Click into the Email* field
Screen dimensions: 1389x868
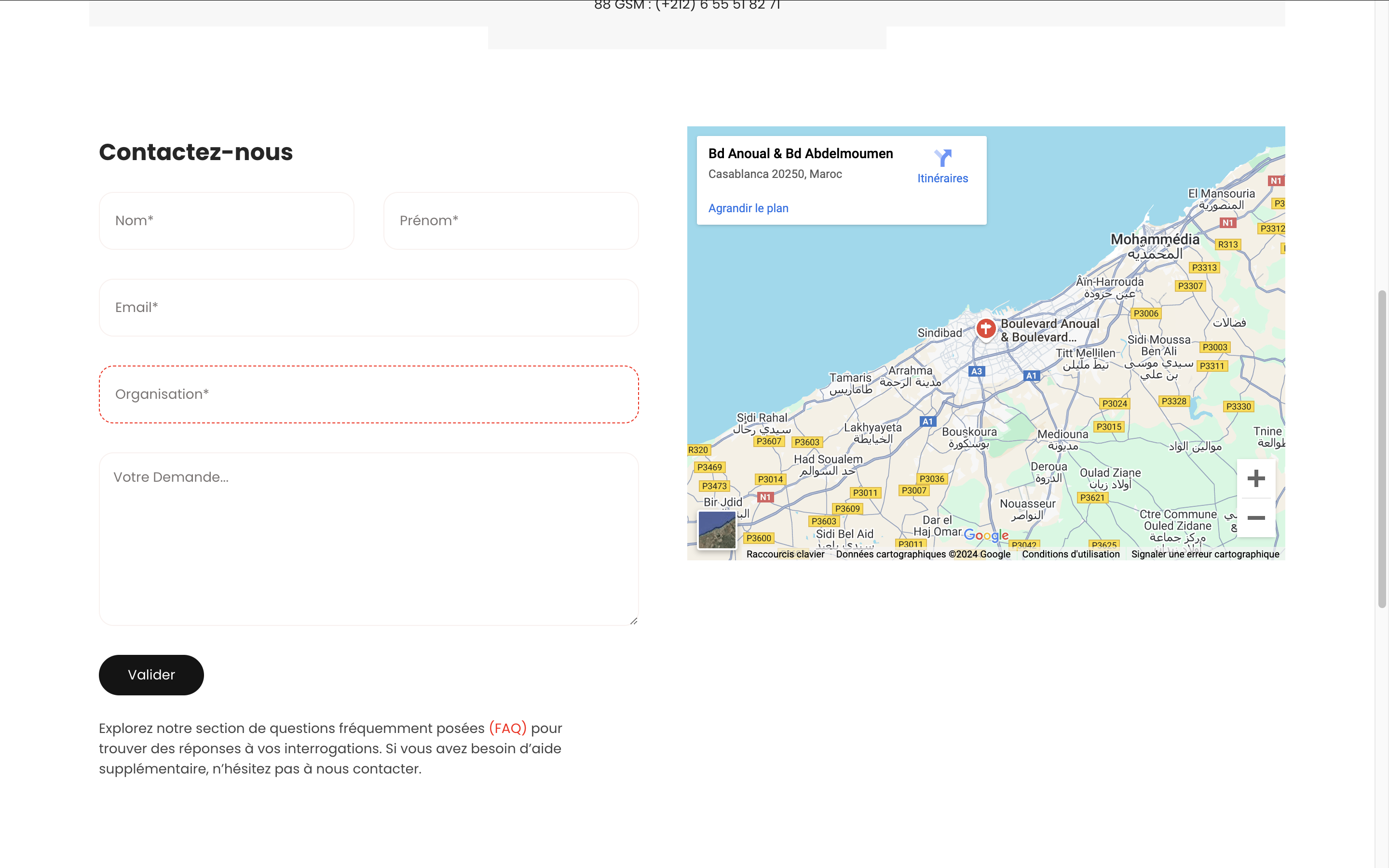368,308
